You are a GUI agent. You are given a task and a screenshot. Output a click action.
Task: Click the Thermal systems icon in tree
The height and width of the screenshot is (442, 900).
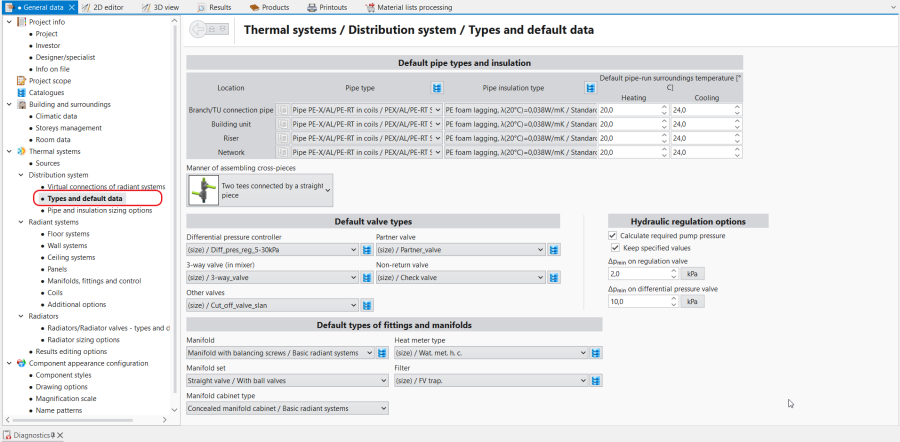coord(22,152)
